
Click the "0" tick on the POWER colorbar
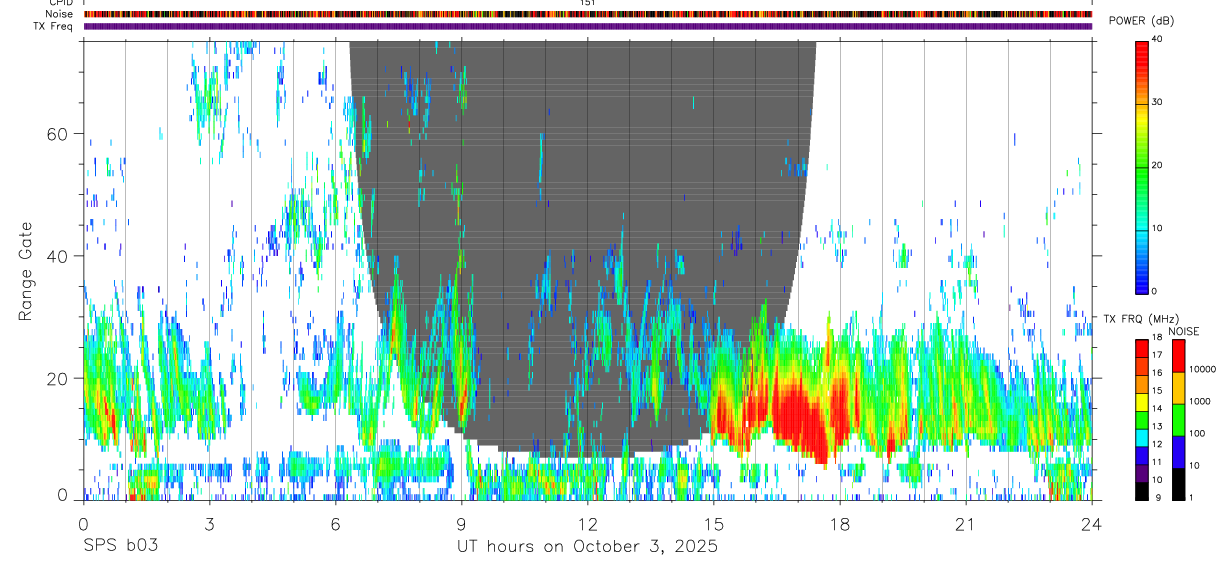click(x=1155, y=291)
